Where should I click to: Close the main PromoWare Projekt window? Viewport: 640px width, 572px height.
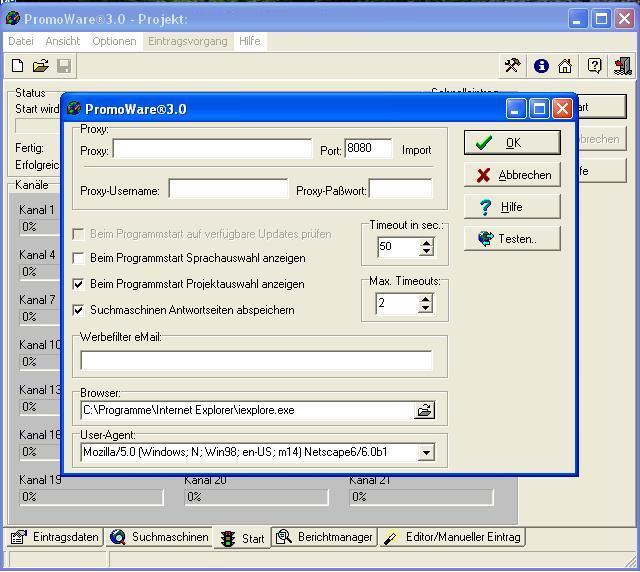tap(624, 19)
